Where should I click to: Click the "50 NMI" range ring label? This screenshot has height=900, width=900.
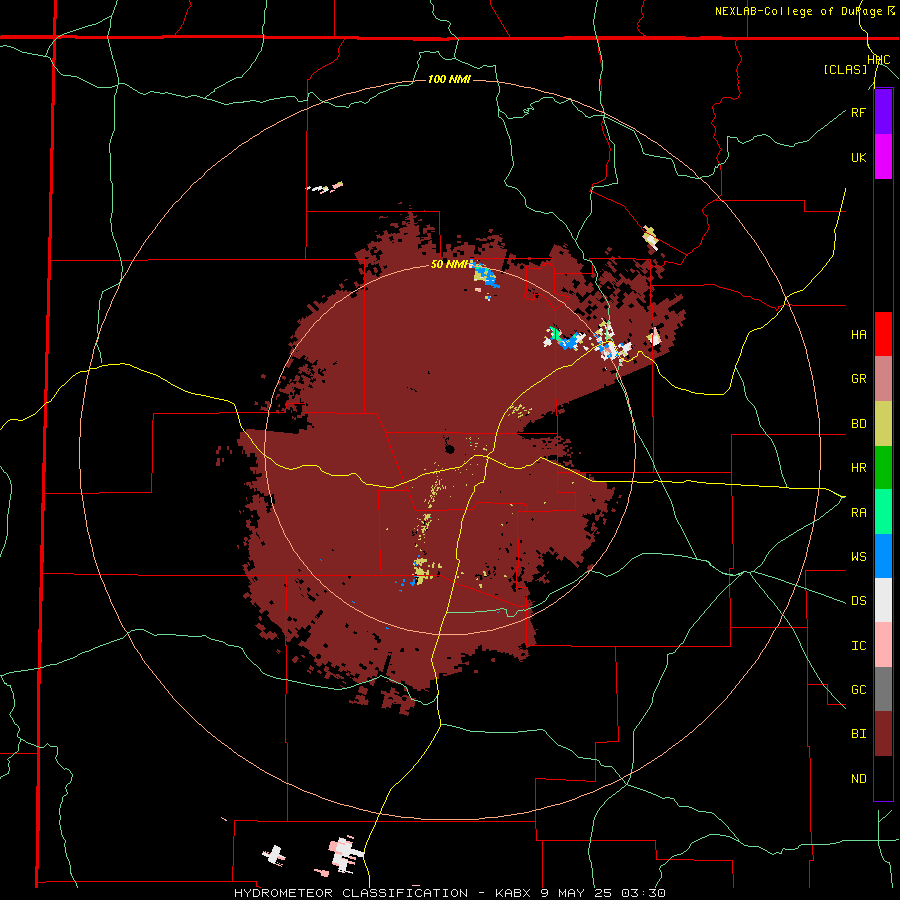tap(450, 265)
